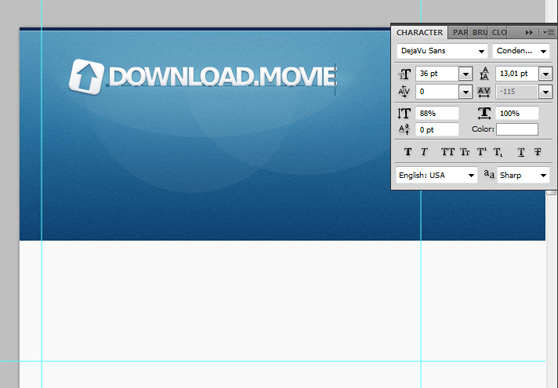Toggle Superscript style
Viewport: 558px width, 388px height.
pos(481,152)
